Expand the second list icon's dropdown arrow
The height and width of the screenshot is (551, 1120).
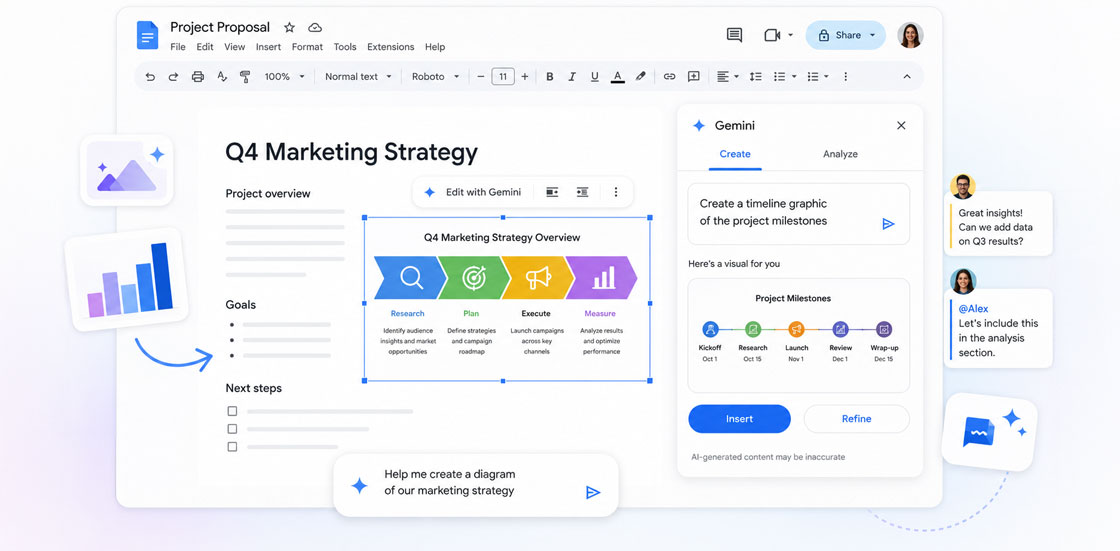click(826, 76)
